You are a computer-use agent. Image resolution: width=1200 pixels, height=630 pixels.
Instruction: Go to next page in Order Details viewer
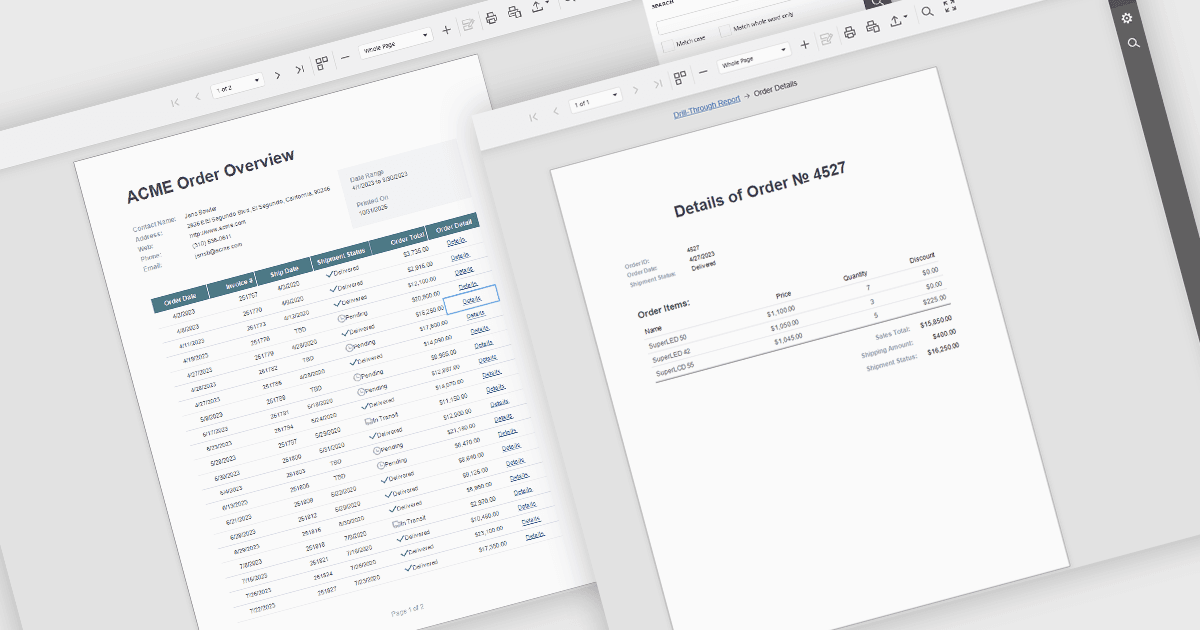tap(636, 89)
